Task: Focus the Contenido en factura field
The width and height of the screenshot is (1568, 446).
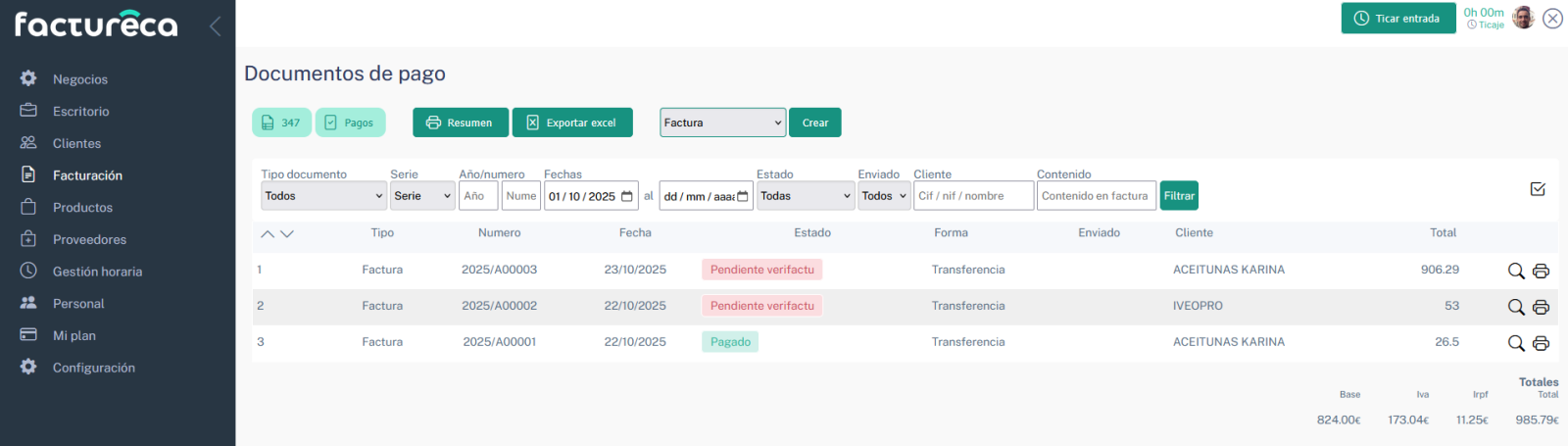Action: coord(1097,196)
